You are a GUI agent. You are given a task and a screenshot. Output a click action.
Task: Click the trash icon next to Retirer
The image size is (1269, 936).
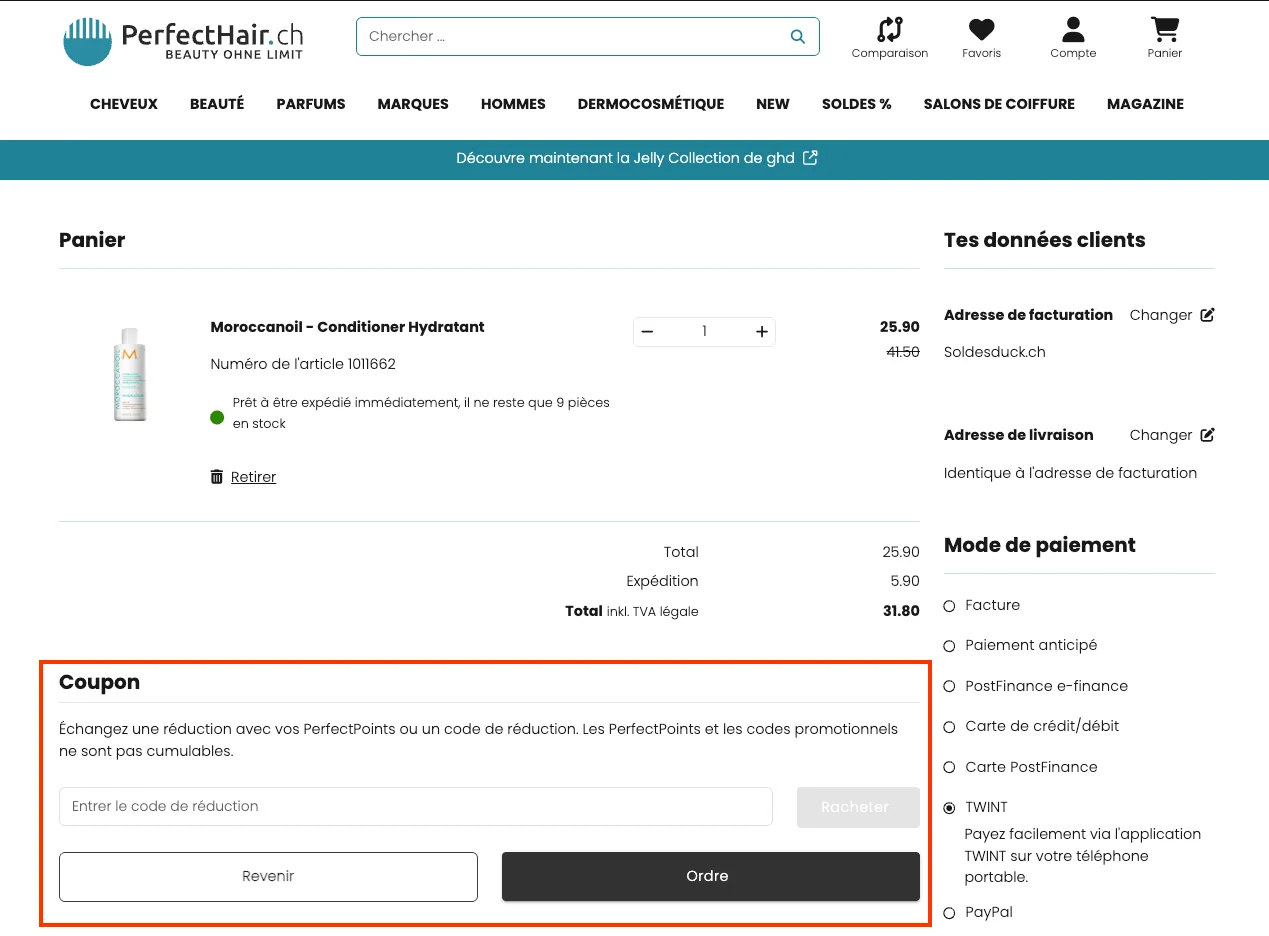pyautogui.click(x=217, y=477)
